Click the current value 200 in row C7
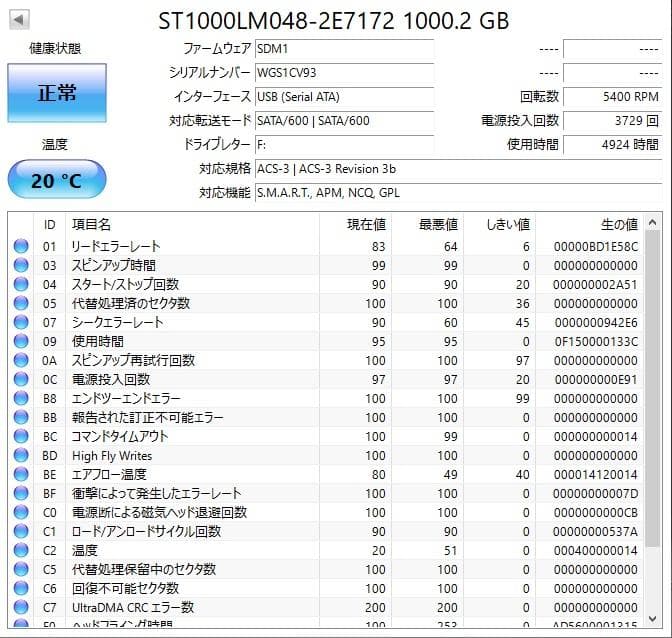672x638 pixels. [x=375, y=608]
